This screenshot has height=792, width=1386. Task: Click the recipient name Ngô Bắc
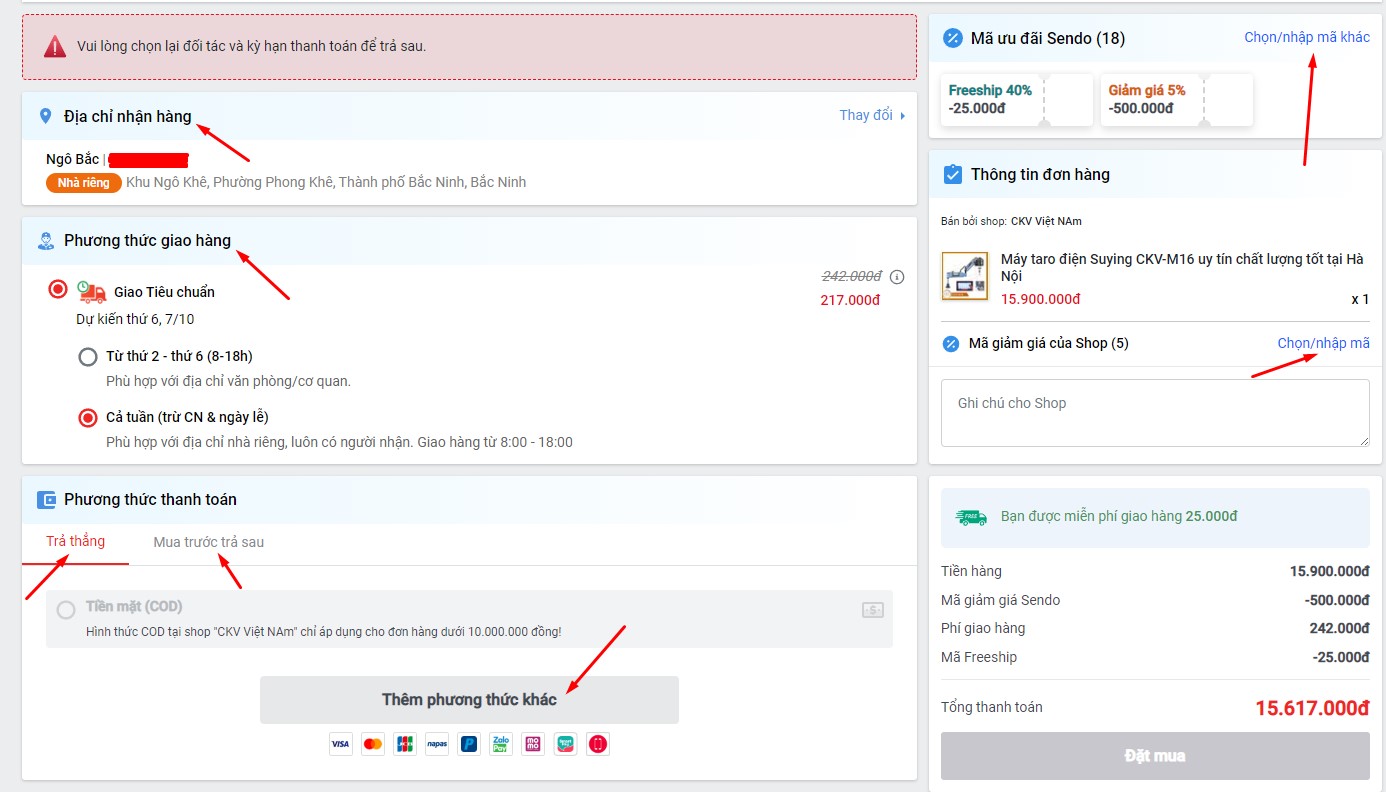[73, 159]
